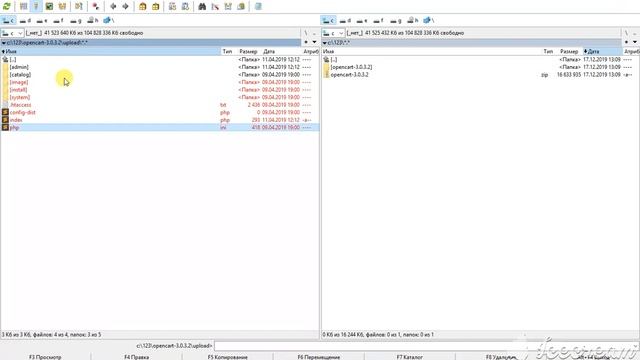Open file search with binoculars icon
Image resolution: width=640 pixels, height=360 pixels.
pos(202,6)
